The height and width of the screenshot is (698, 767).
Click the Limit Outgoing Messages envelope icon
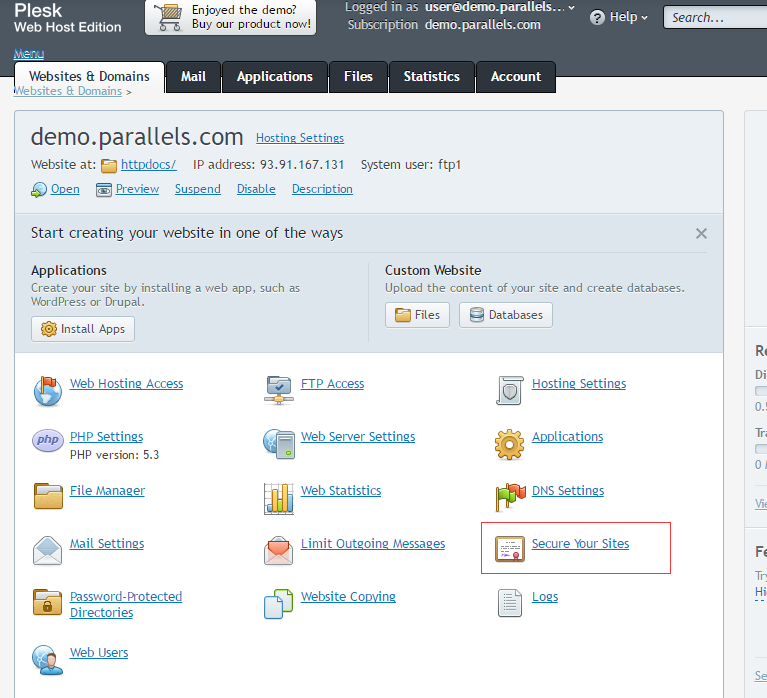(x=278, y=550)
